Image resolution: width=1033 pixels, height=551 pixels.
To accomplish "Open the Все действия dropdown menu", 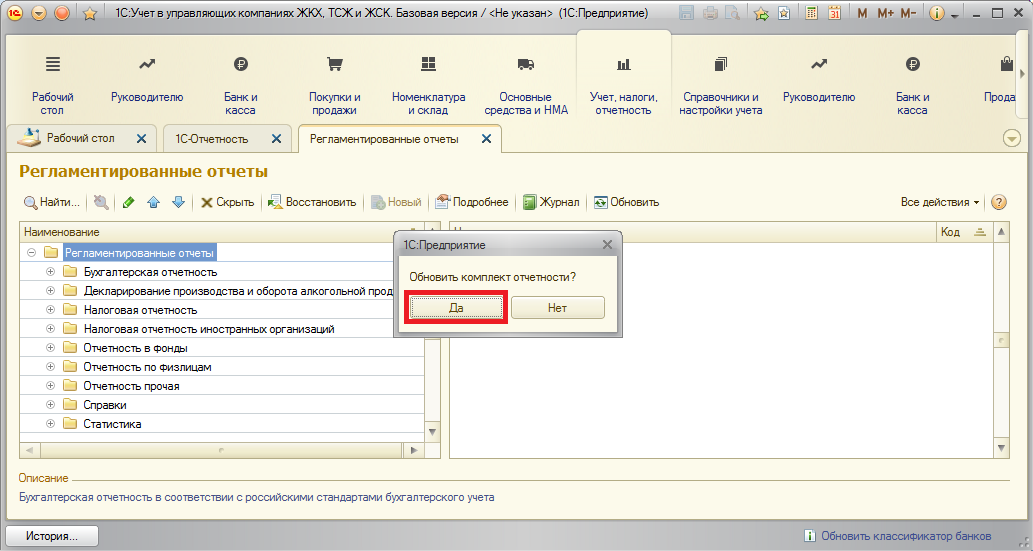I will pos(940,202).
